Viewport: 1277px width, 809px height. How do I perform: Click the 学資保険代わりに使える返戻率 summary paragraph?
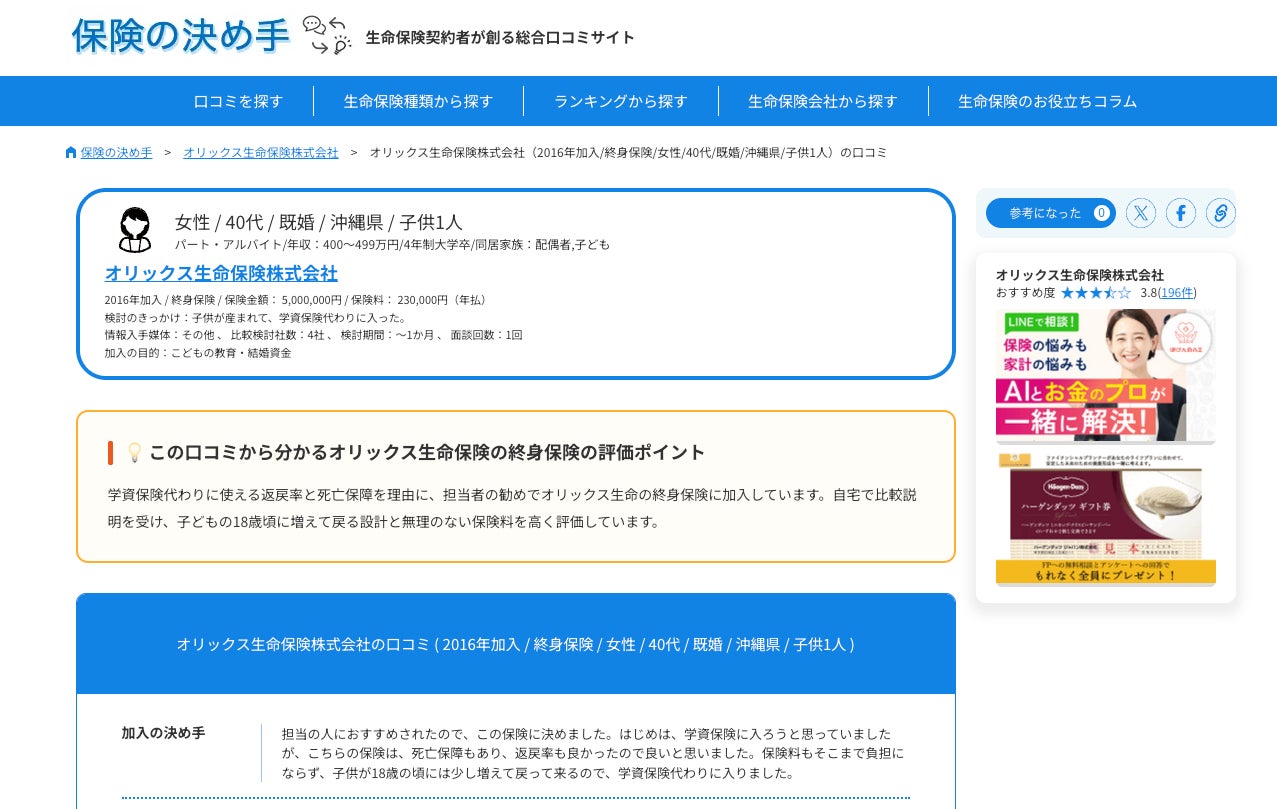512,508
